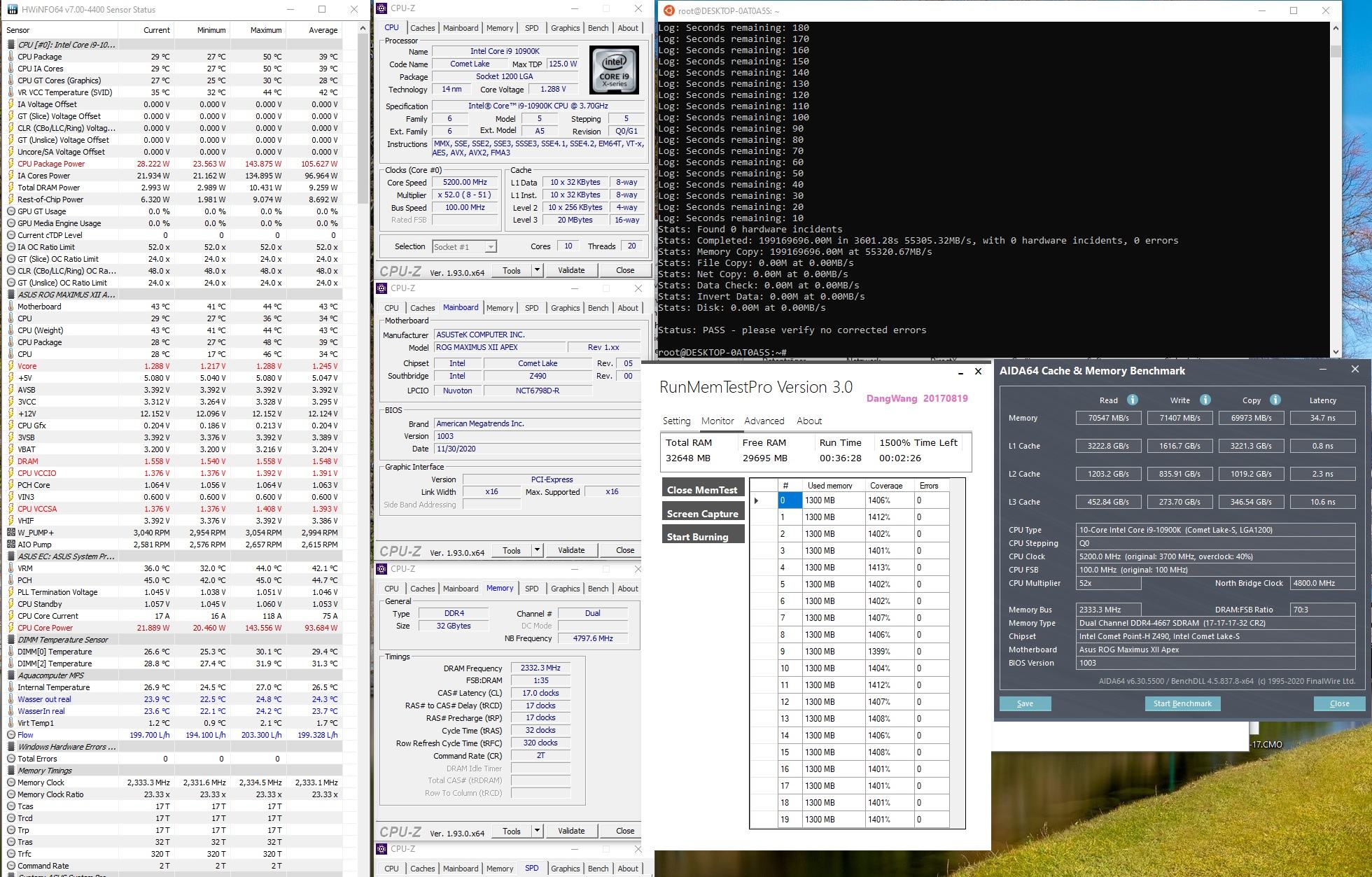Screen dimensions: 1372x877
Task: Click the Maximum column header in HWiNFO
Action: [258, 30]
